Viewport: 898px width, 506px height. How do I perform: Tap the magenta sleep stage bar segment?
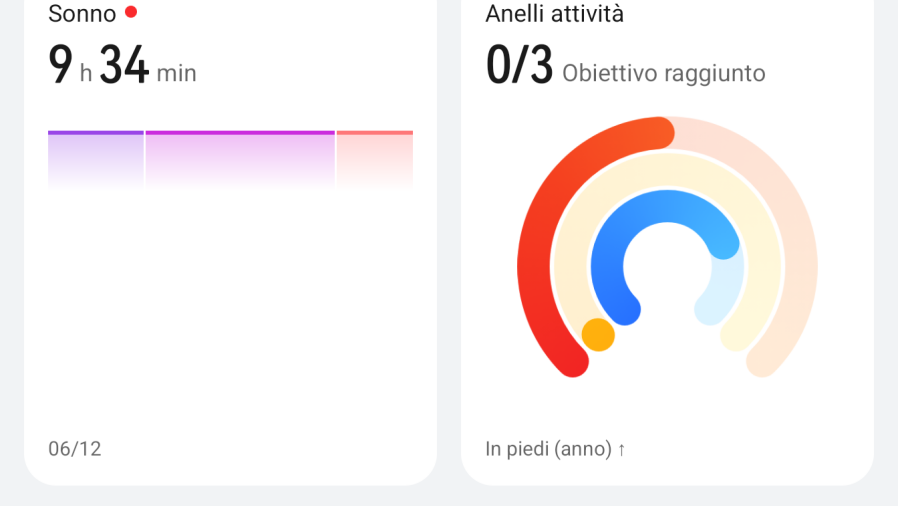click(x=240, y=159)
